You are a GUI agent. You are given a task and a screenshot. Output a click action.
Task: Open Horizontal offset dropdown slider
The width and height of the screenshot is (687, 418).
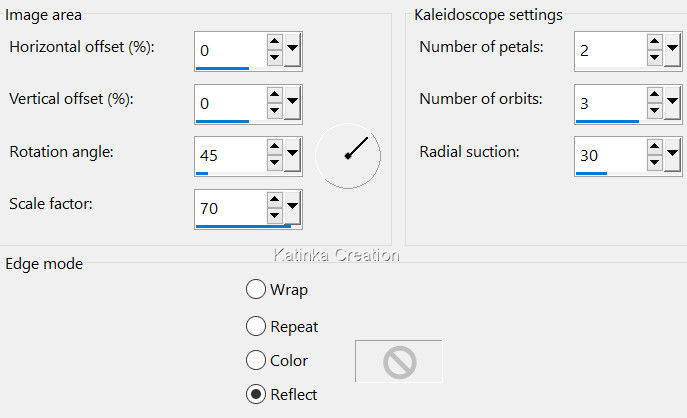point(292,48)
